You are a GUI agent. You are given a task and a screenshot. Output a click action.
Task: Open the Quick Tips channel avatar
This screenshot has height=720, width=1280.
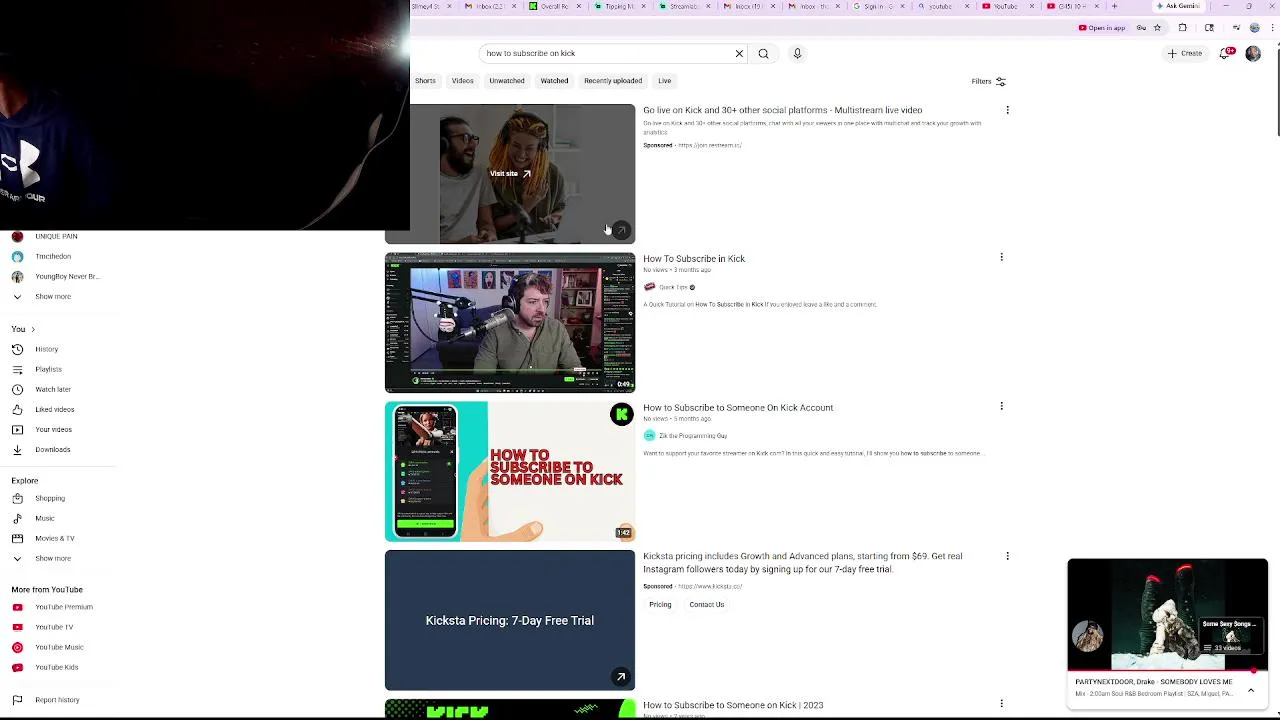coord(649,287)
